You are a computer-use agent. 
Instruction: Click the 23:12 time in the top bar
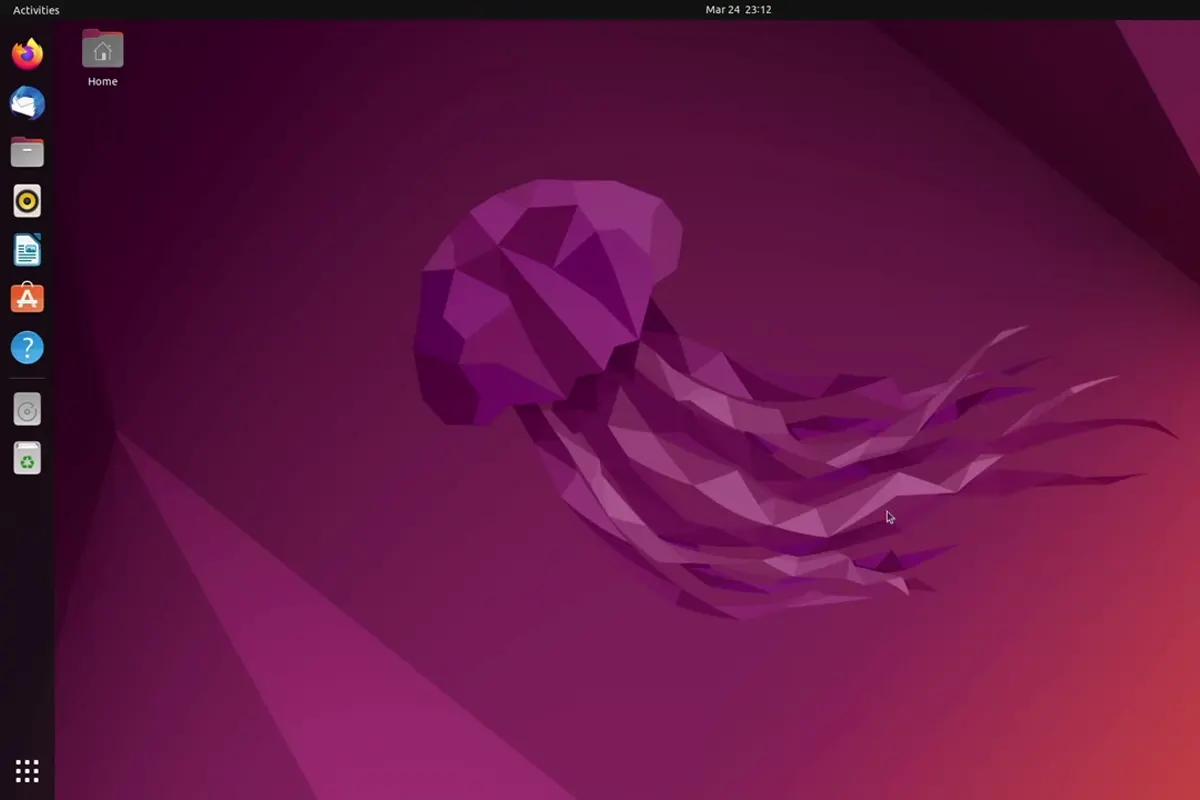click(x=757, y=10)
